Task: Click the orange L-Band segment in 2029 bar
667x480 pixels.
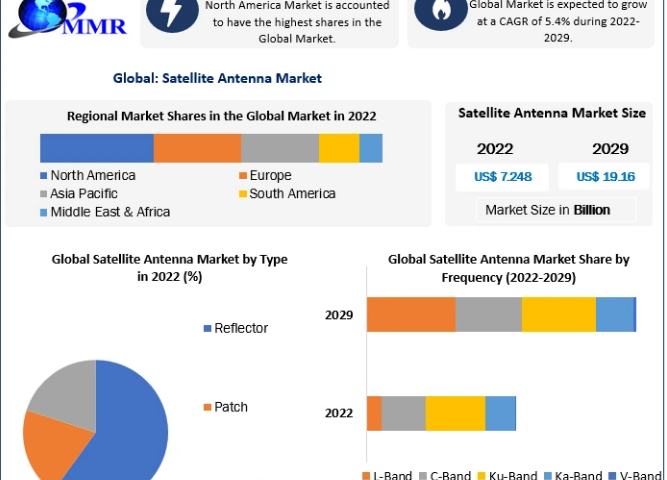Action: click(x=411, y=314)
